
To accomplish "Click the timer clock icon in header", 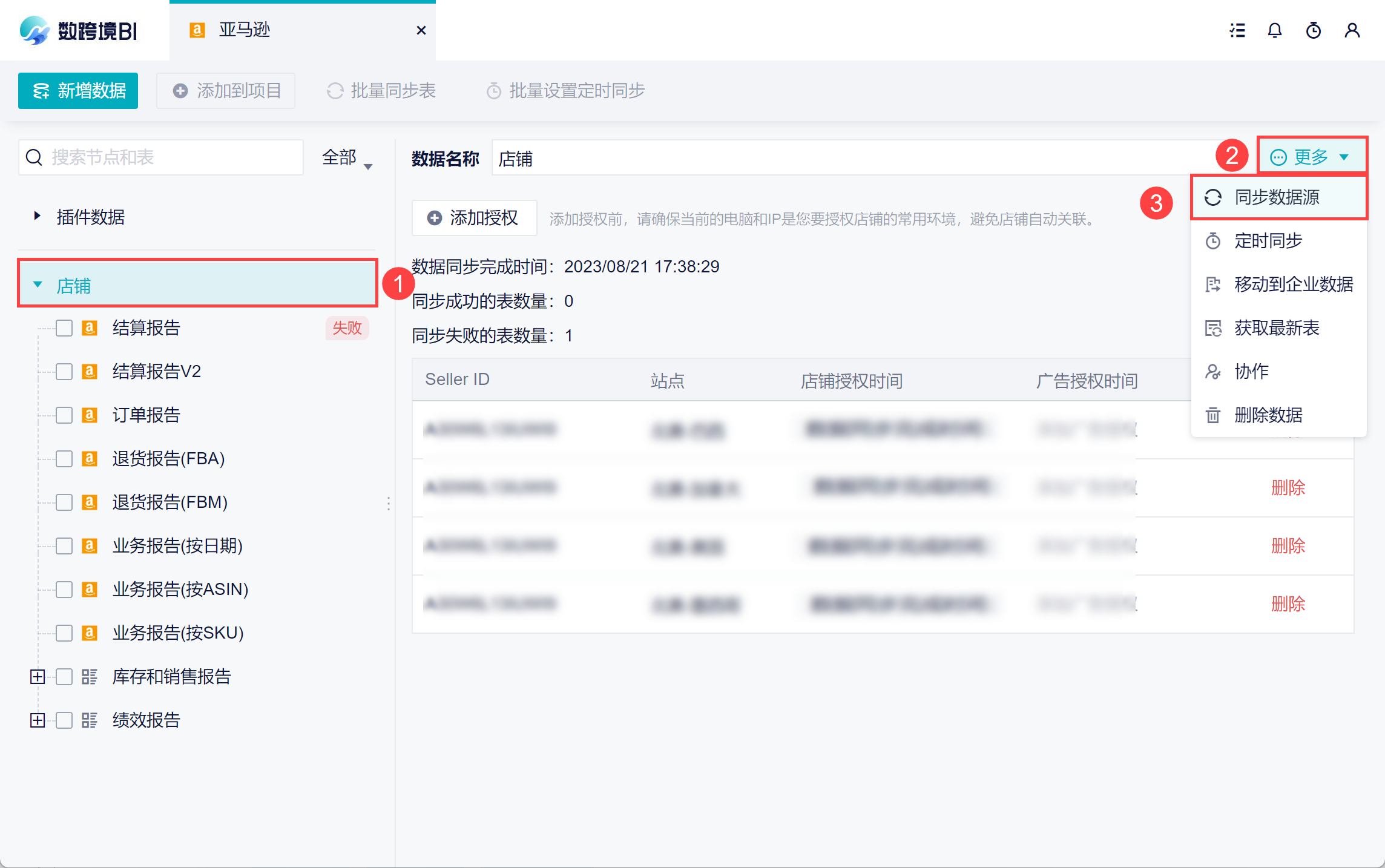I will coord(1314,30).
